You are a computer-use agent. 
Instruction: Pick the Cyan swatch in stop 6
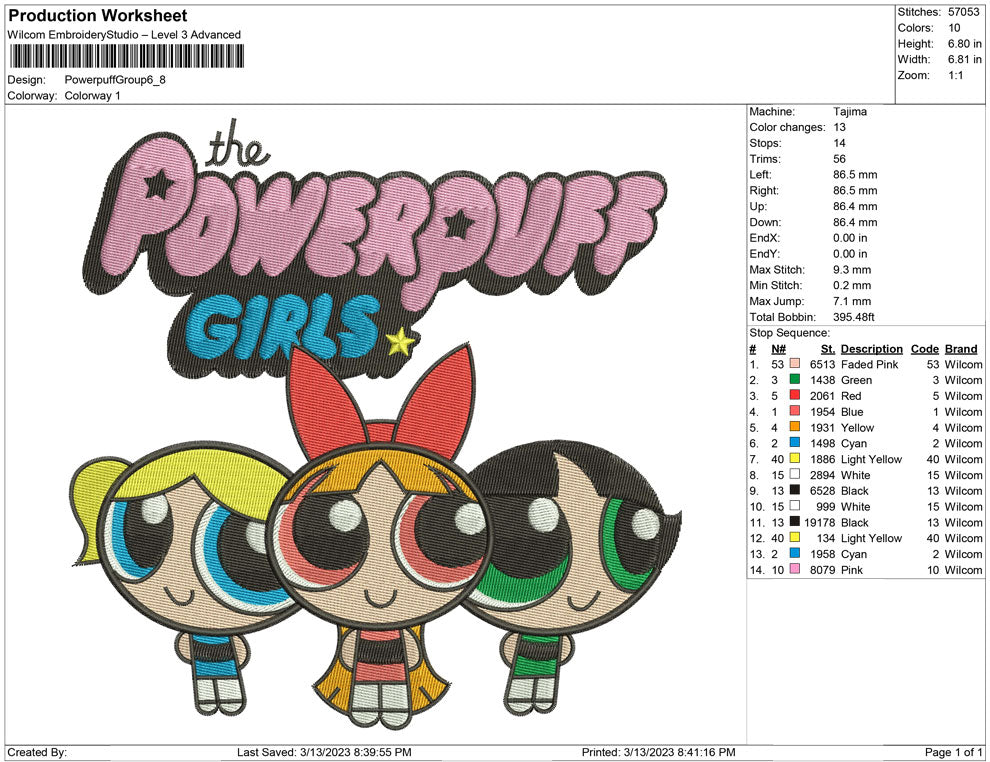coord(795,443)
